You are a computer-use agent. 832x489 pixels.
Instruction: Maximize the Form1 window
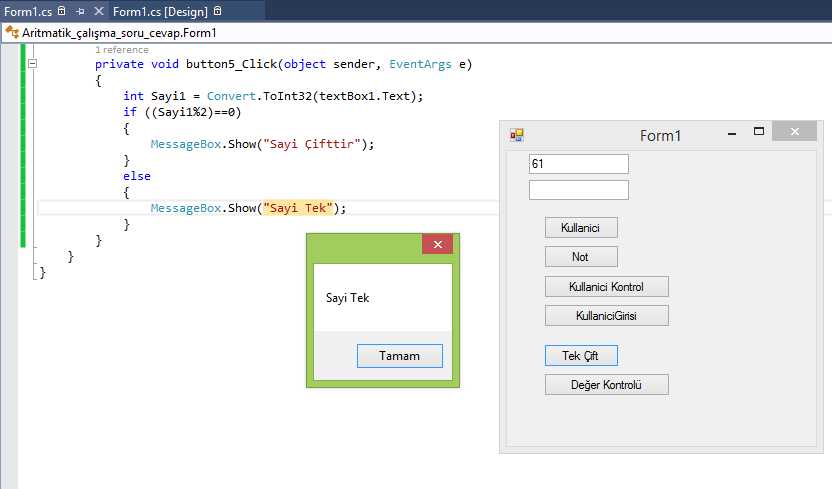759,132
